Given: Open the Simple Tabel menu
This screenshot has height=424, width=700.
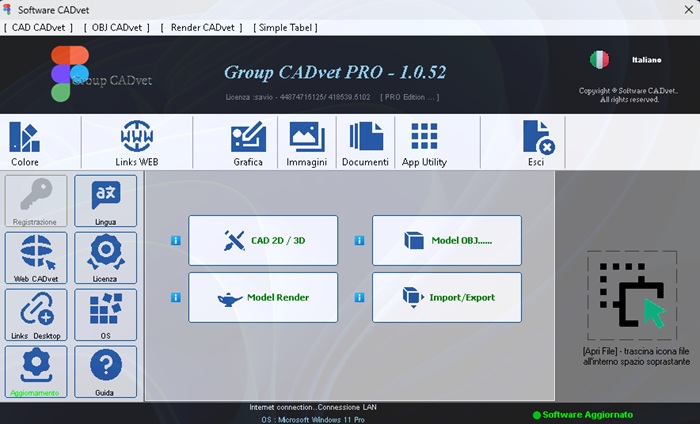Looking at the screenshot, I should tap(285, 28).
